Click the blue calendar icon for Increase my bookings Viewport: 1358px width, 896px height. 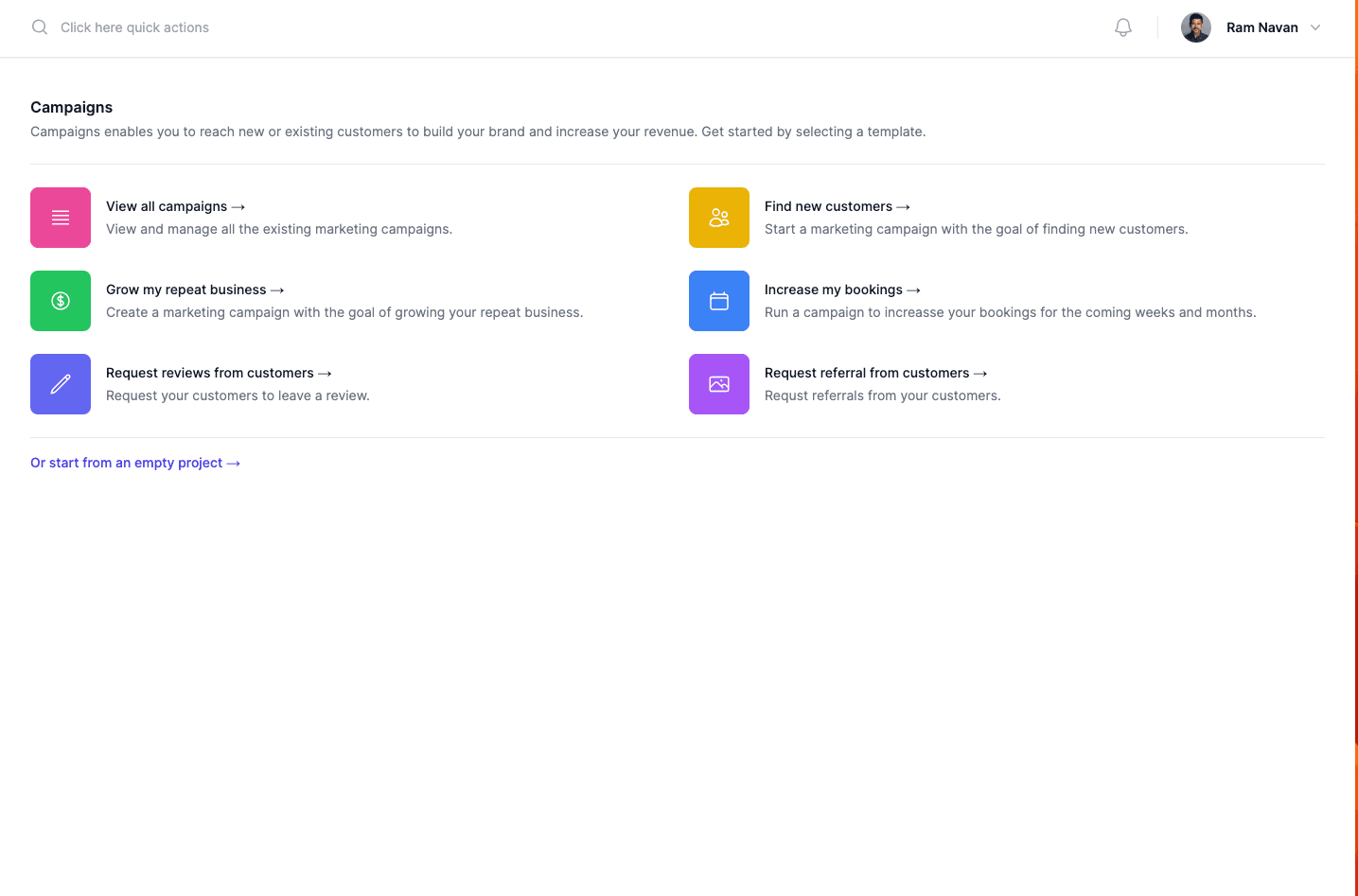tap(719, 300)
